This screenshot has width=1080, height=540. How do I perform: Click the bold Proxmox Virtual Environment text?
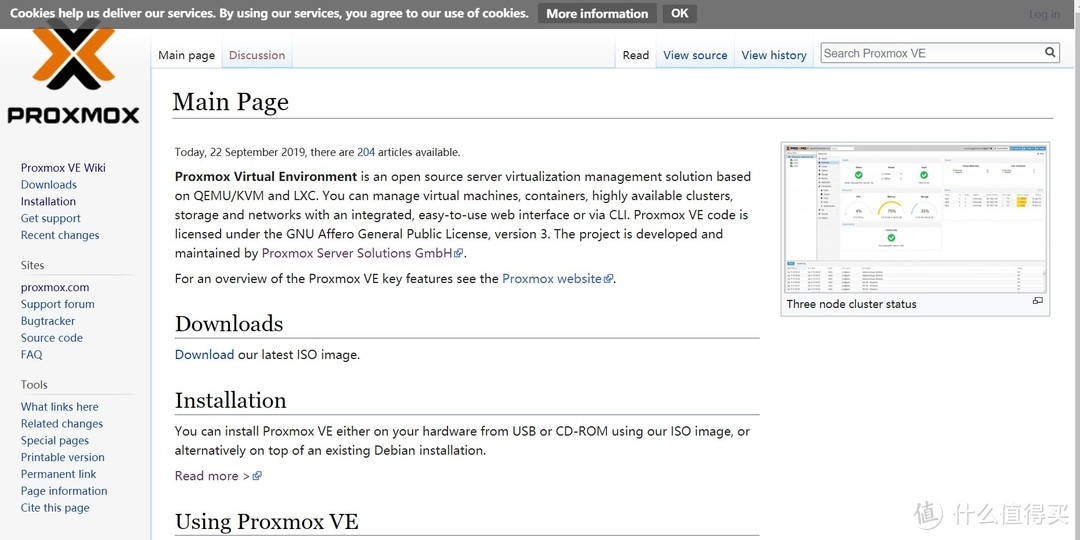click(x=266, y=176)
